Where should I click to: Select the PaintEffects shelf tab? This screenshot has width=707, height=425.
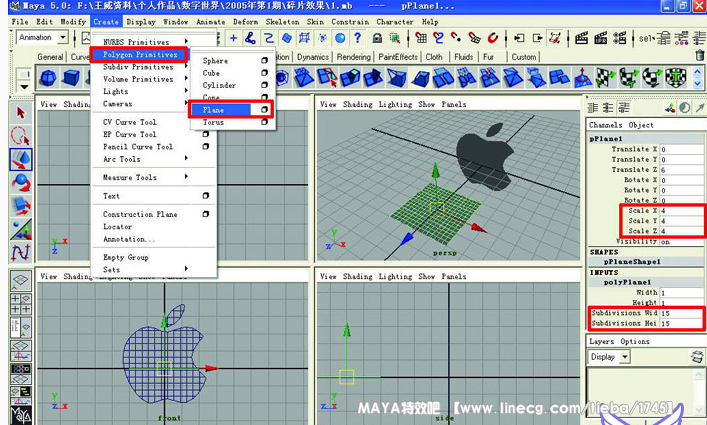[x=398, y=57]
